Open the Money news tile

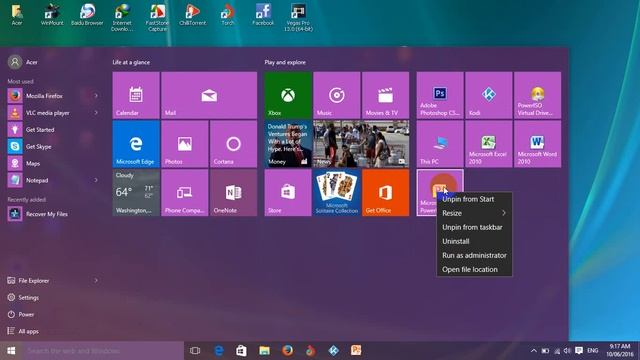click(288, 144)
